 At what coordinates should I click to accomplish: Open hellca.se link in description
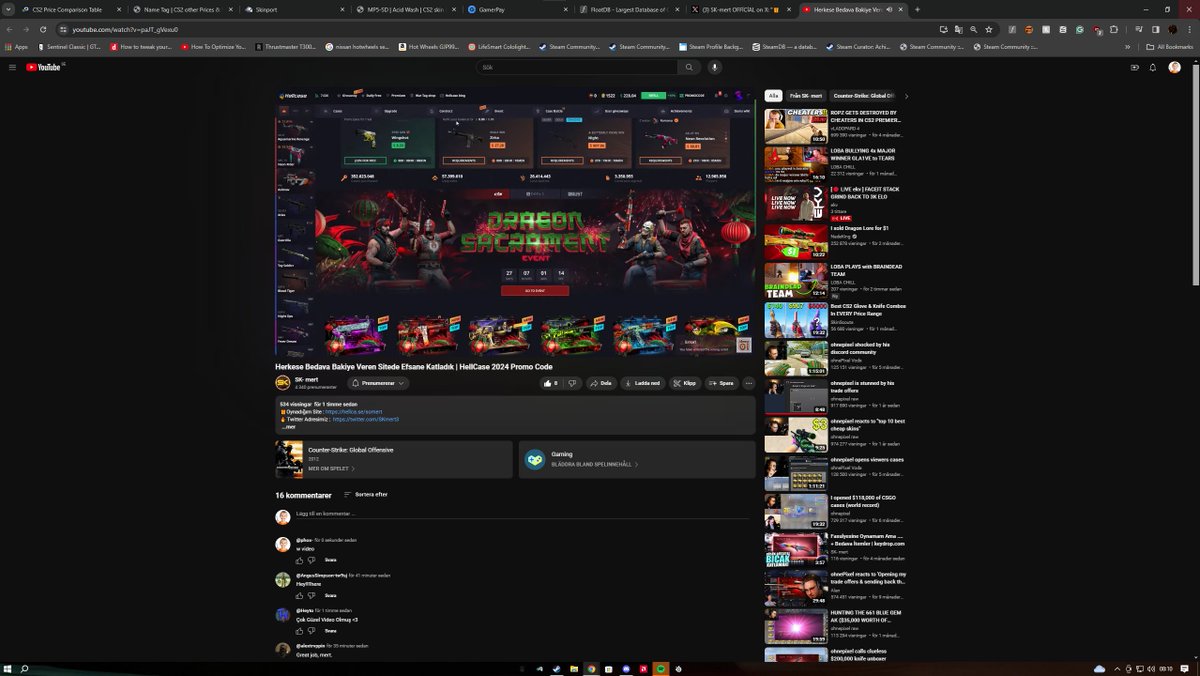[x=354, y=412]
